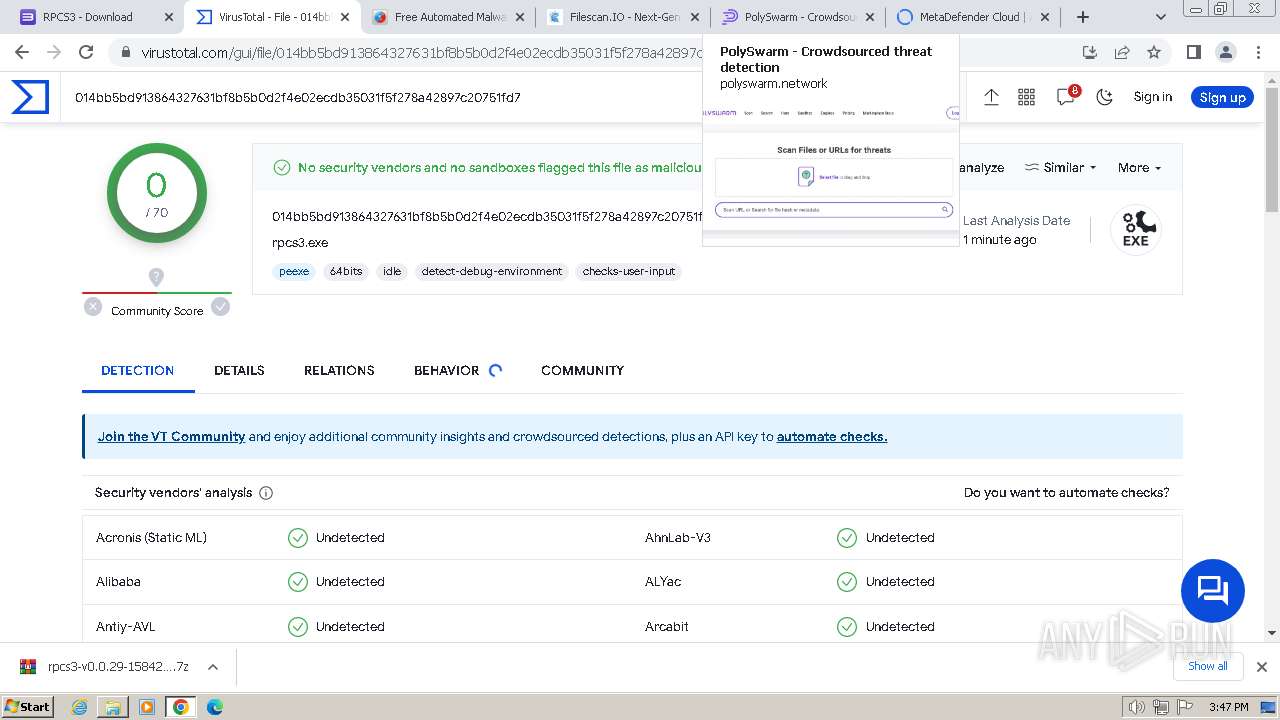Open the DETECTION tab
The image size is (1280, 720).
point(138,370)
